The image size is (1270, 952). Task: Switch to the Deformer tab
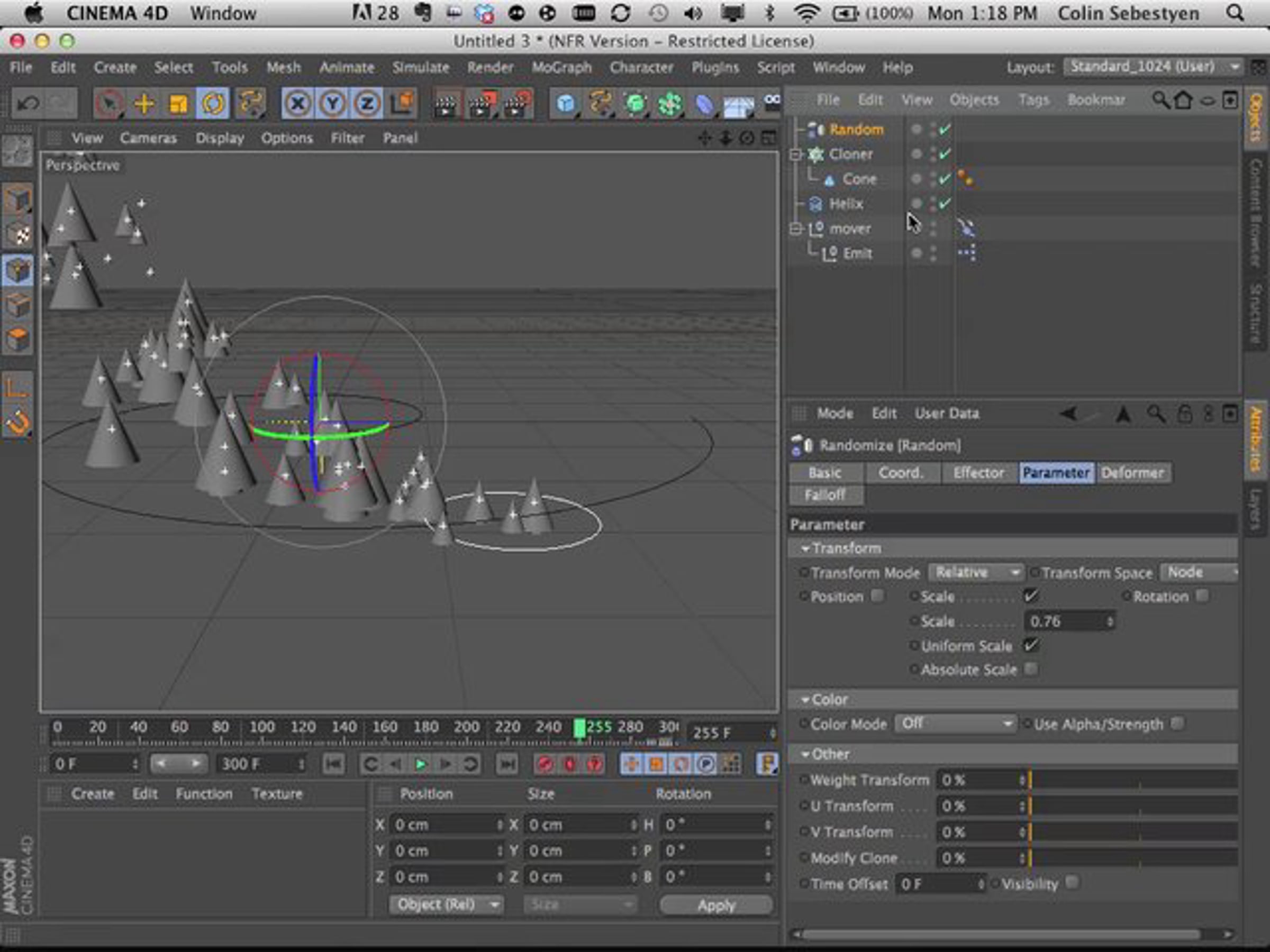point(1133,473)
